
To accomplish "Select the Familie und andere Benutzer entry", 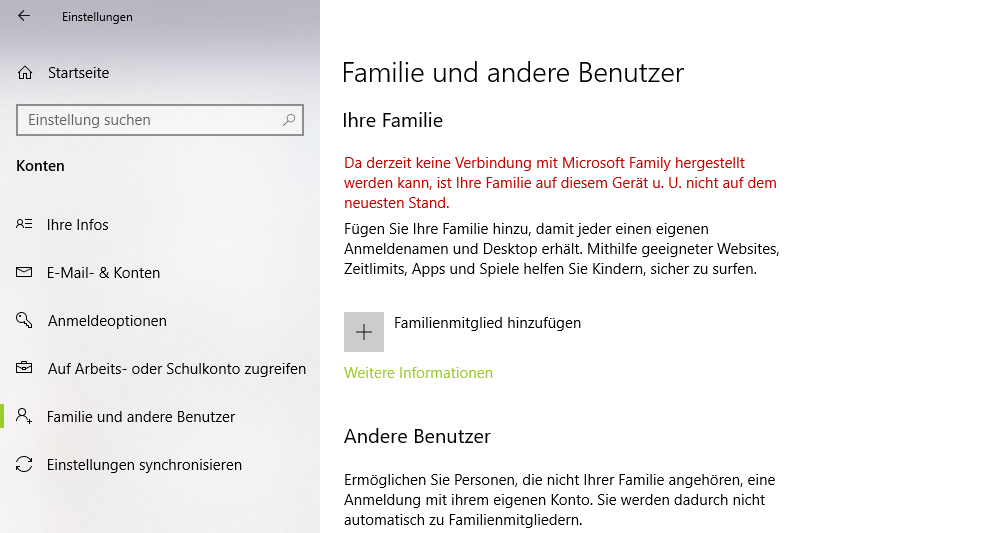I will point(141,417).
